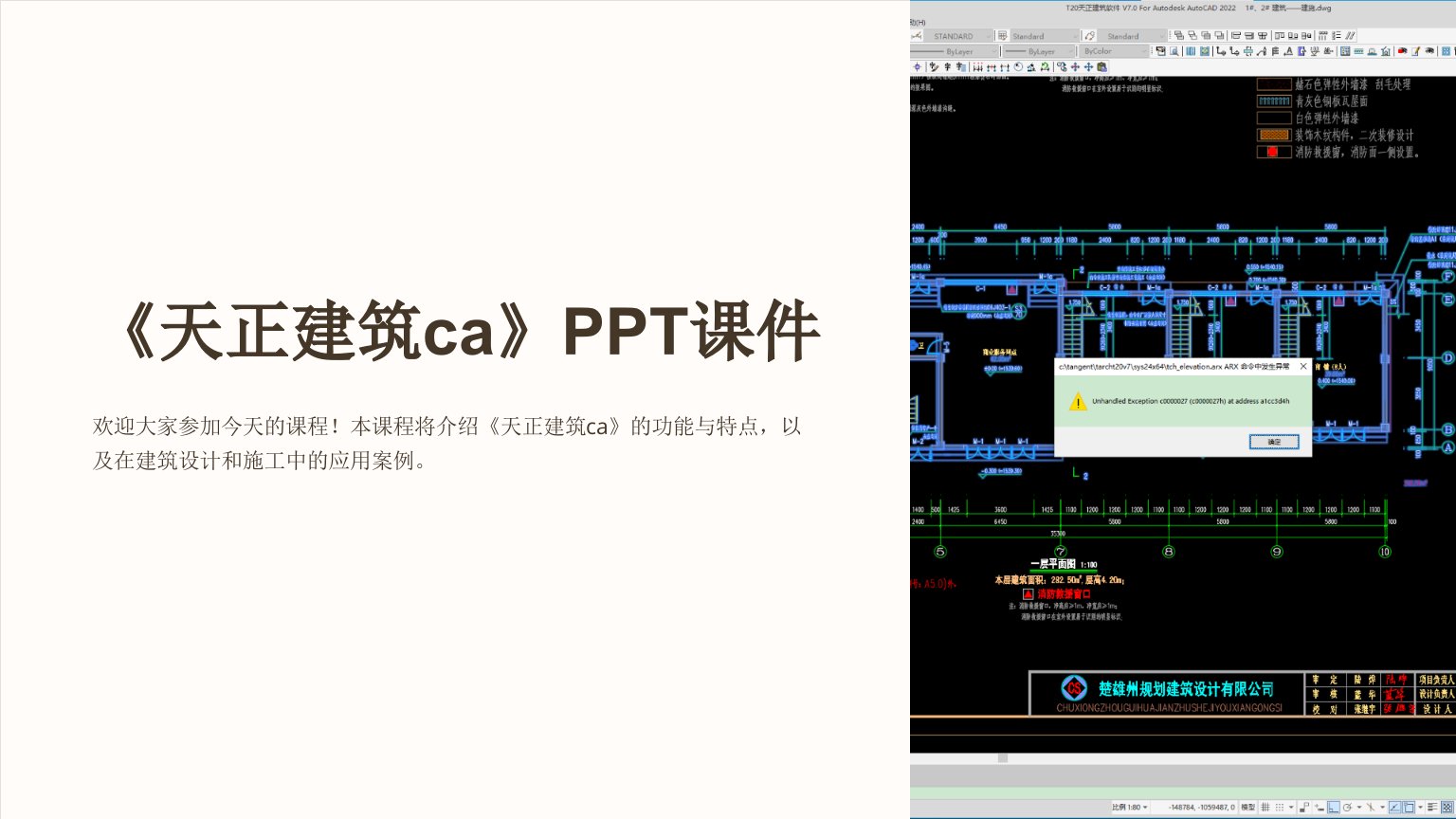The image size is (1456, 819).
Task: Select the 青灰色铜板瓦屋面 legend swatch
Action: (1274, 100)
